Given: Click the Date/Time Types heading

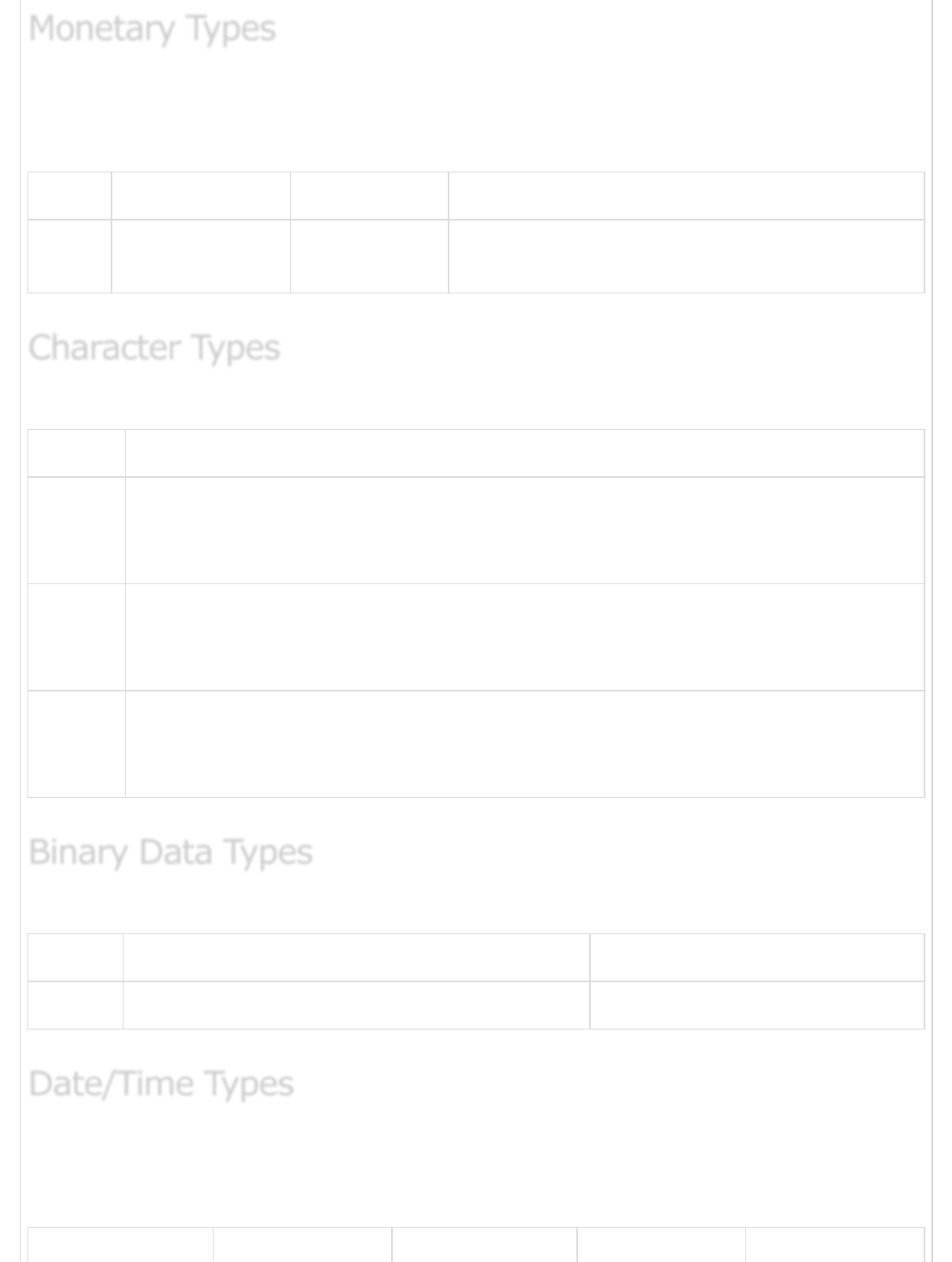Looking at the screenshot, I should pos(161,1084).
